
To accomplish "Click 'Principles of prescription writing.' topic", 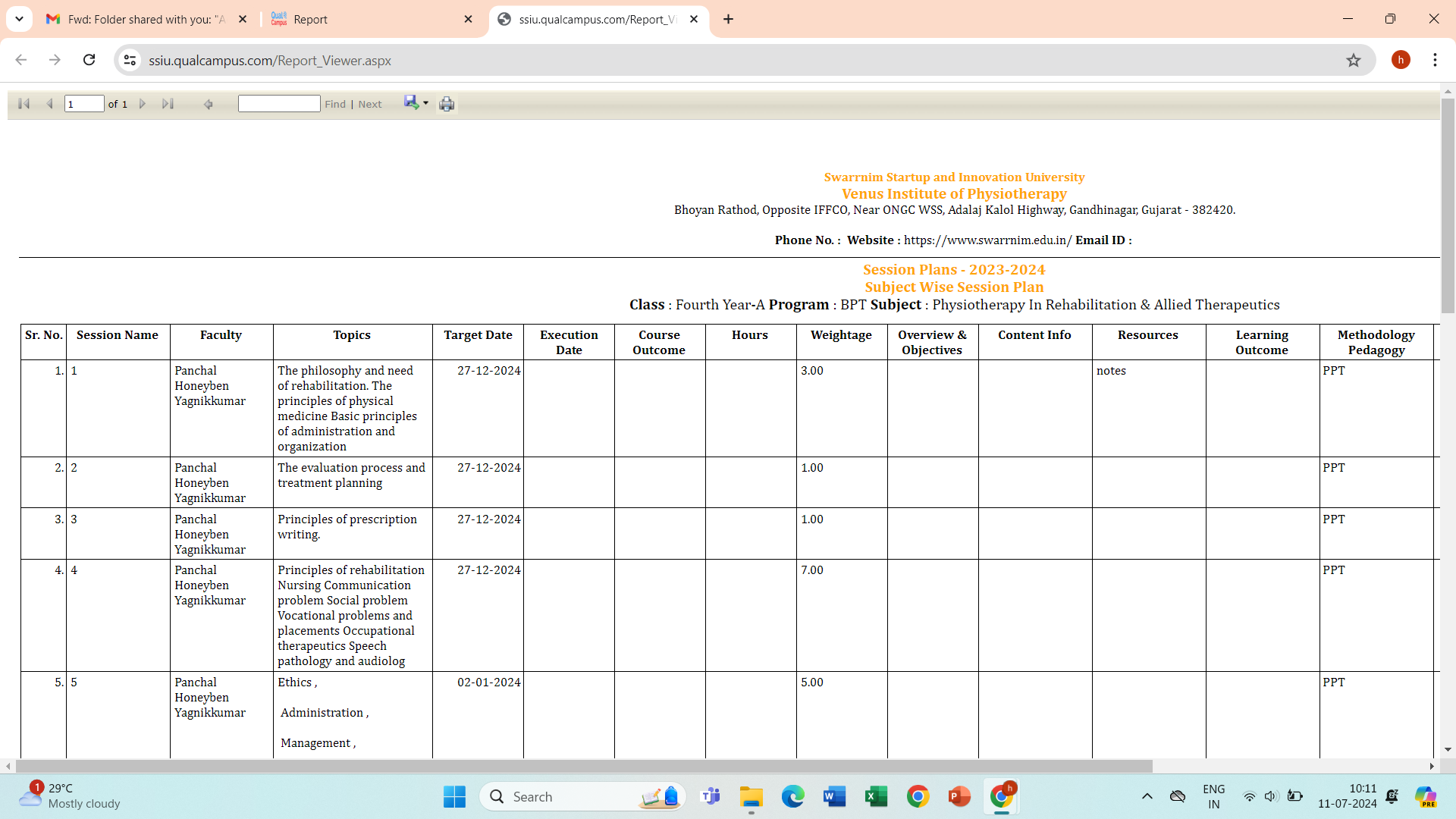I will click(x=347, y=527).
